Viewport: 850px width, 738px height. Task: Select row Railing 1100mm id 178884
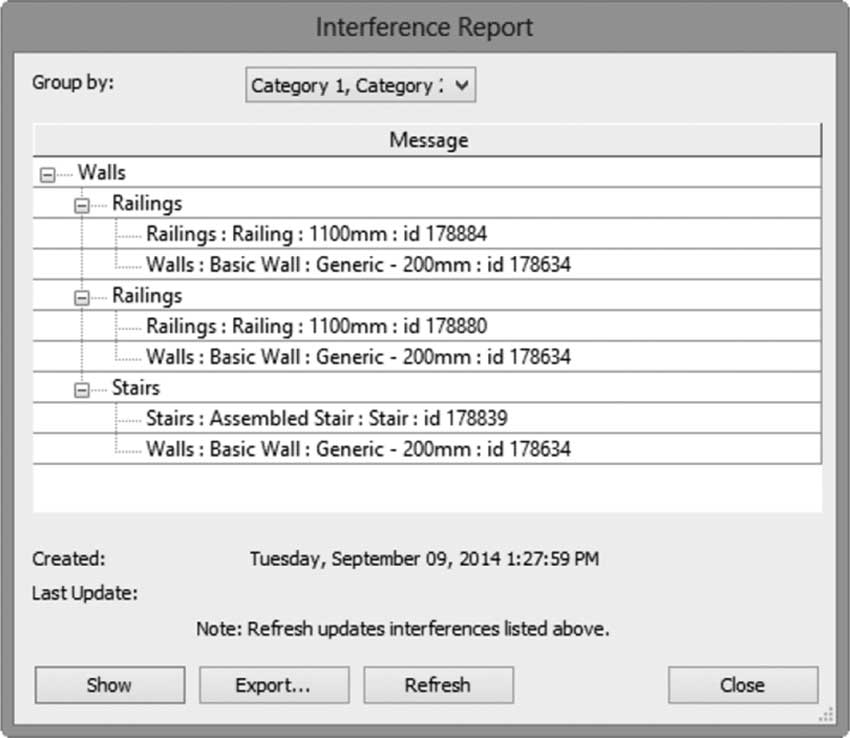coord(428,234)
